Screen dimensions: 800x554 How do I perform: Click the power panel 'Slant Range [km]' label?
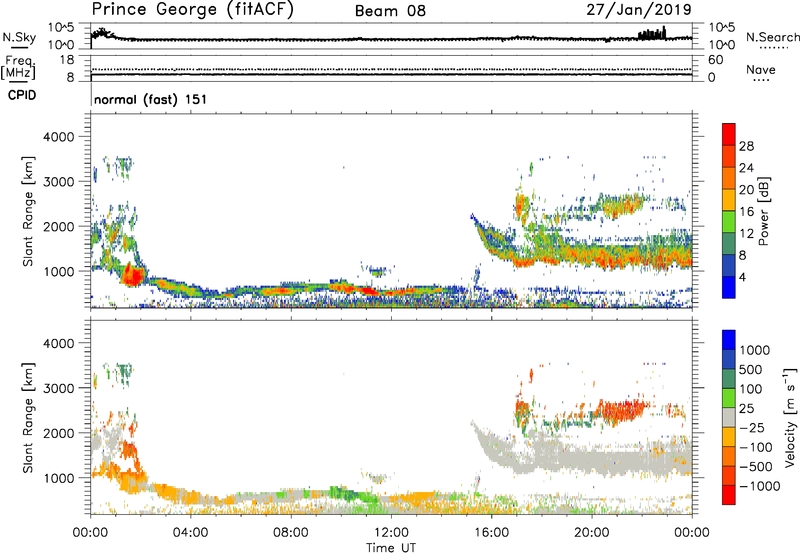28,211
